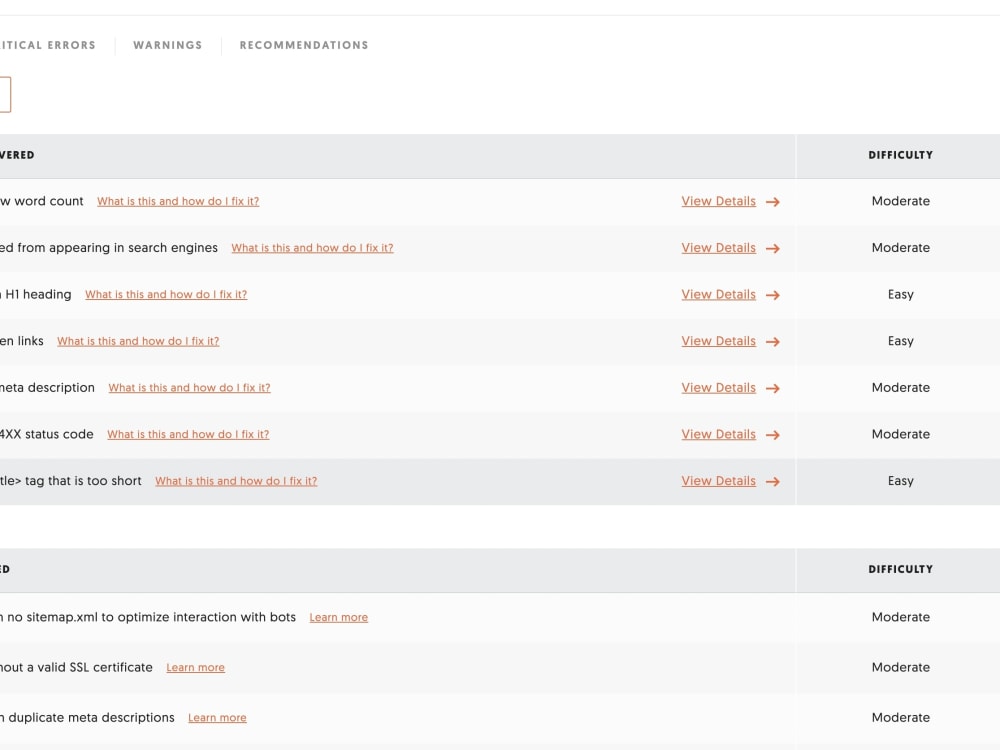Click Moderate difficulty in search engines row
The image size is (1000, 750).
[x=901, y=247]
